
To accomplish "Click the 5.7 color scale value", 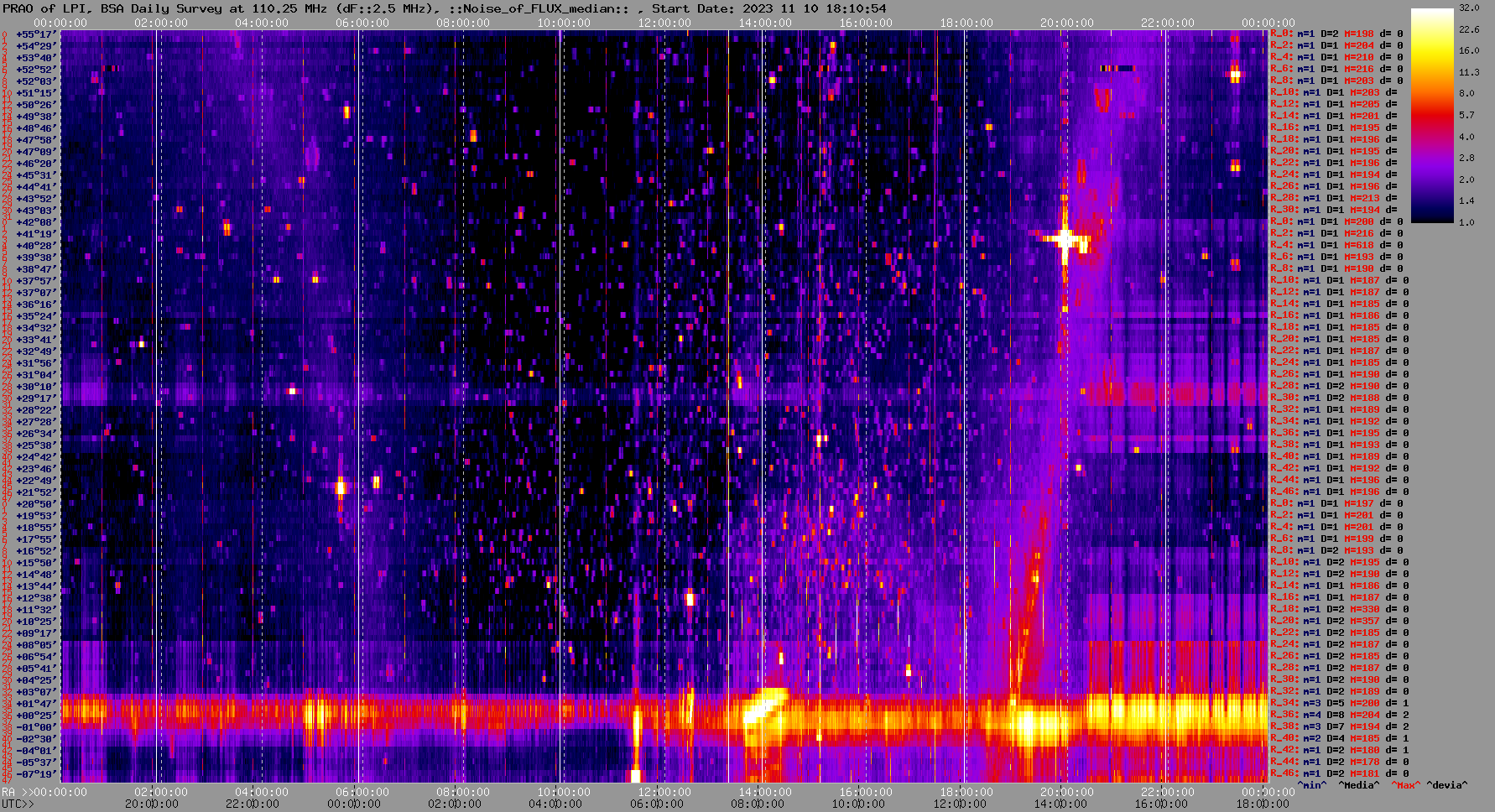I will coord(1466,115).
